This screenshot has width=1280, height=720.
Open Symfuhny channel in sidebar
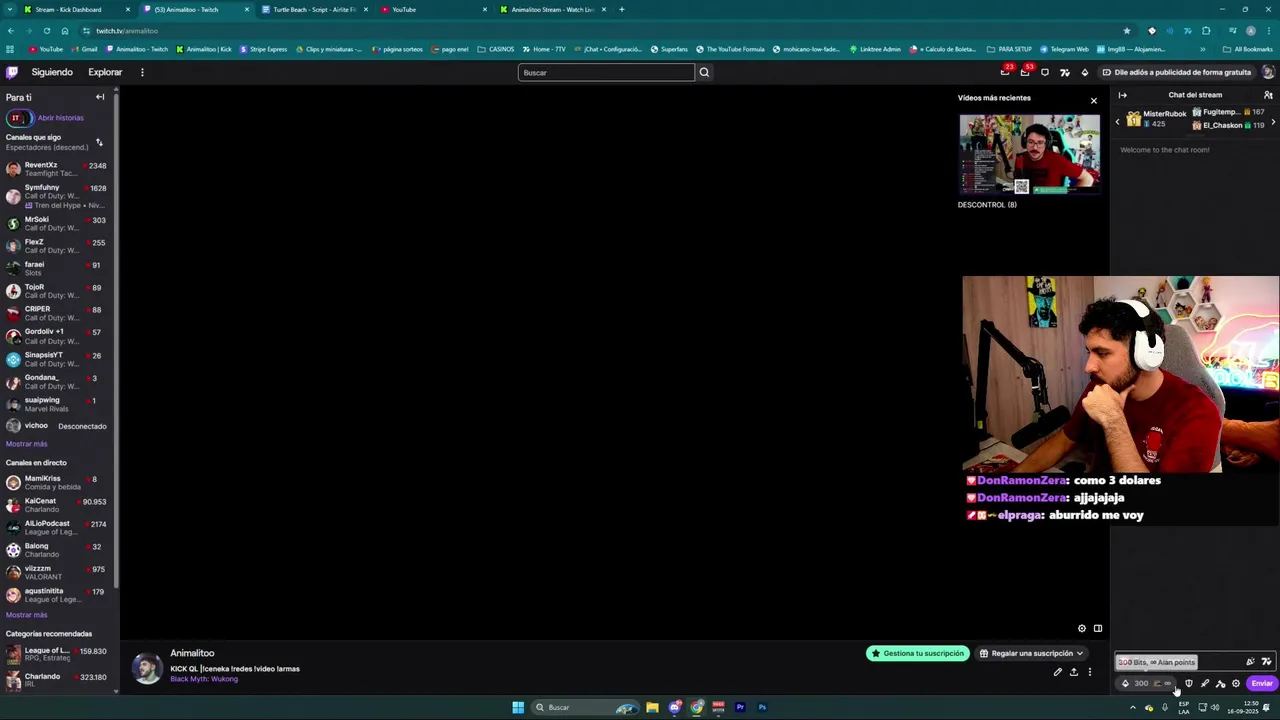pyautogui.click(x=59, y=196)
